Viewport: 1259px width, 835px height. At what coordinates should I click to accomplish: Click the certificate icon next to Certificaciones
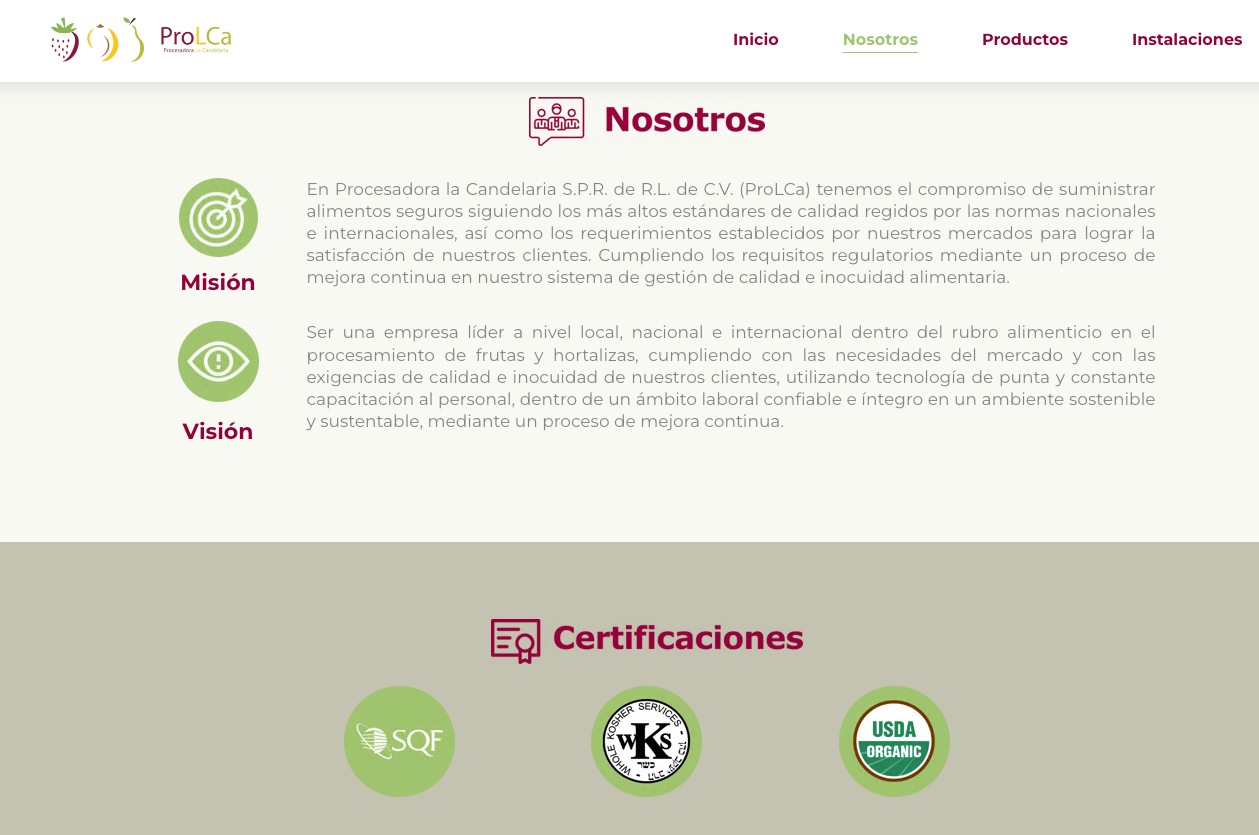516,641
